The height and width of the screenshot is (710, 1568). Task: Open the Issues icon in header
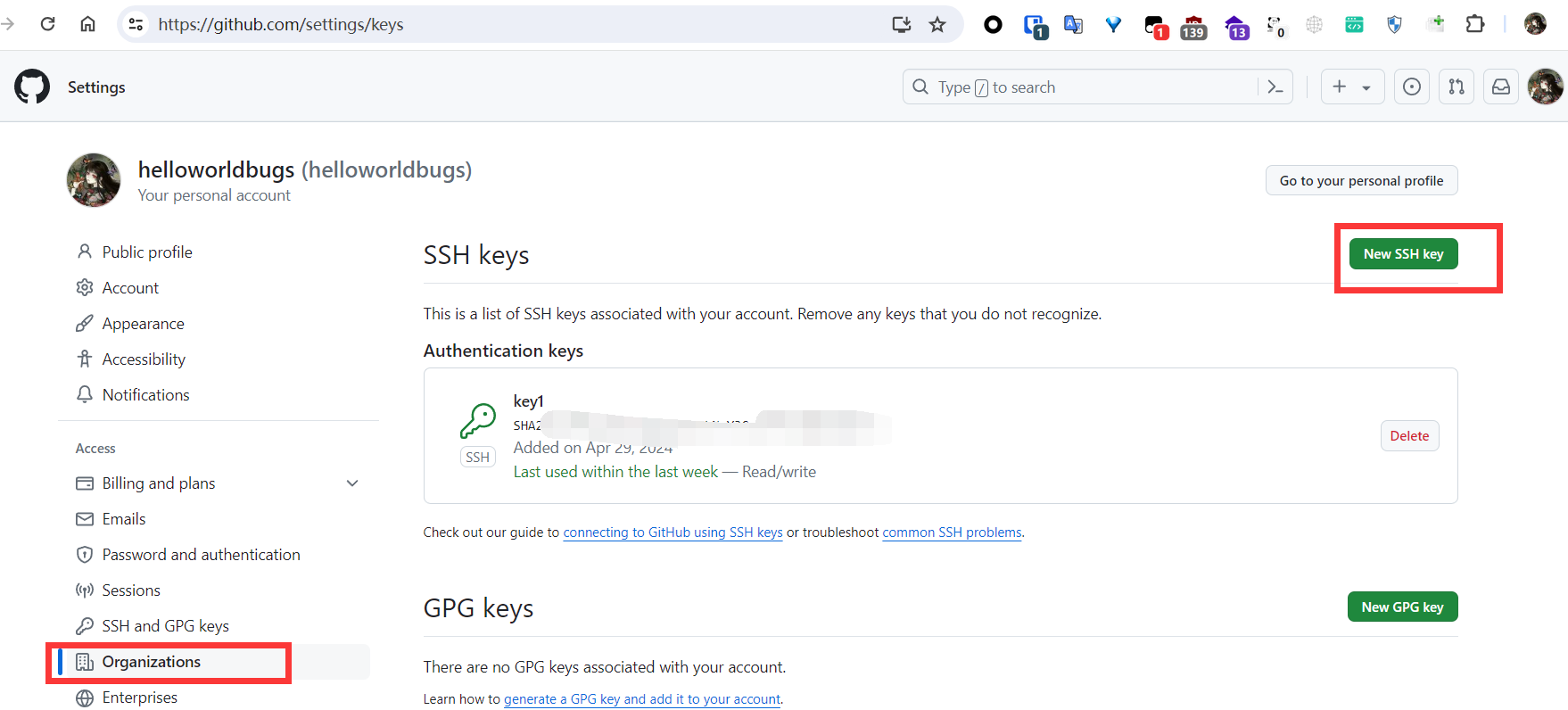[1411, 87]
